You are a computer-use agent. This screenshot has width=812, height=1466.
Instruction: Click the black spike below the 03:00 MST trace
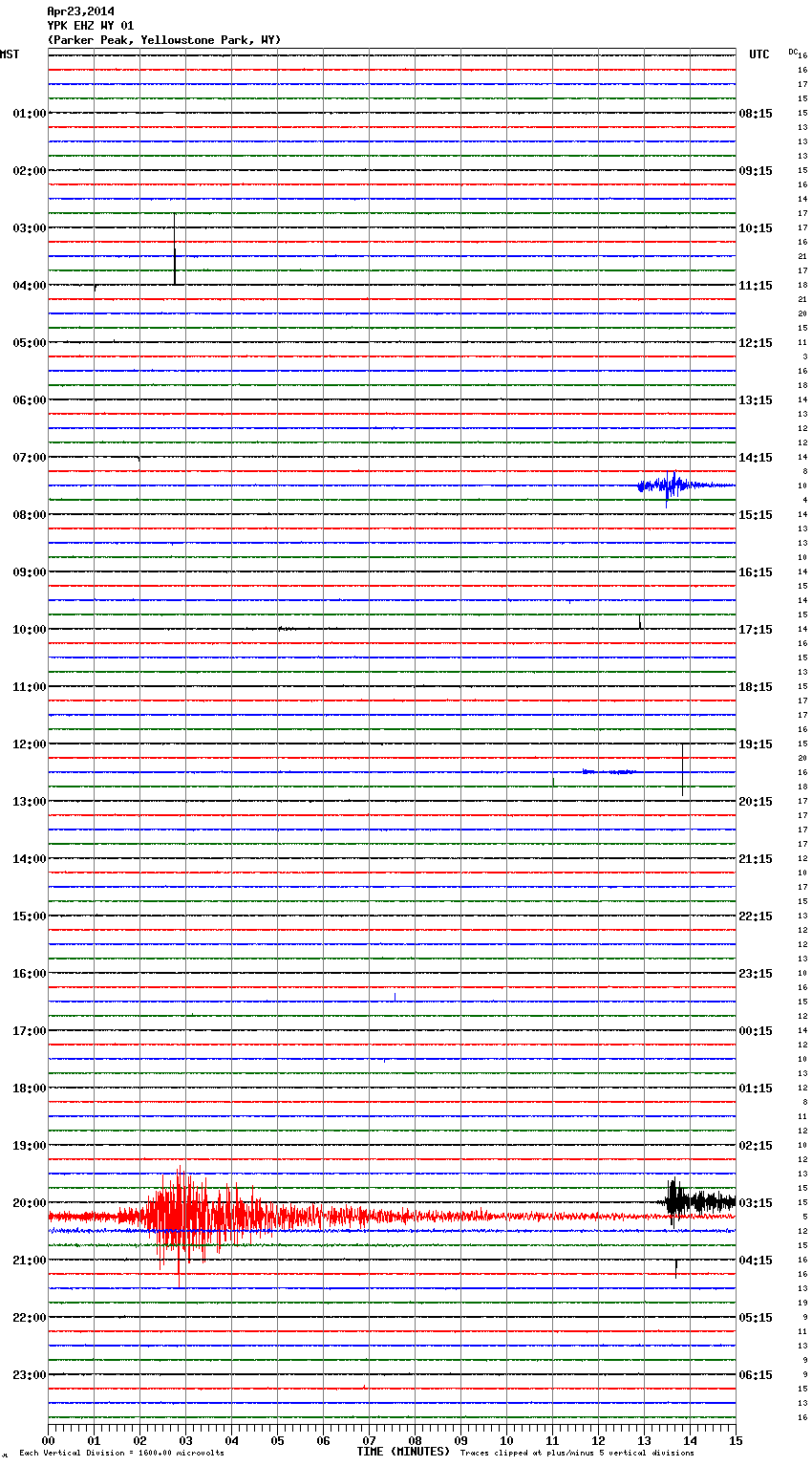[175, 250]
